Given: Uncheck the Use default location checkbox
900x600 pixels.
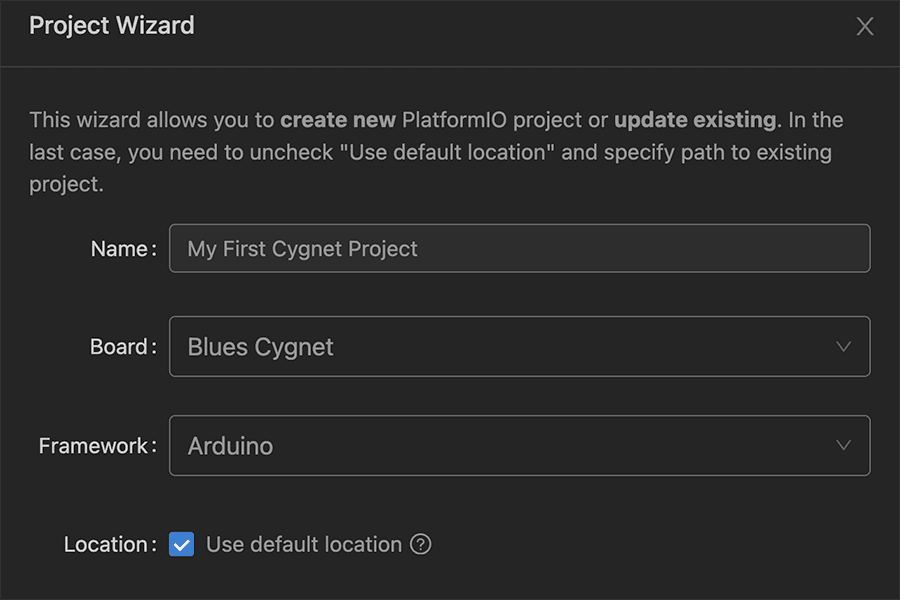Looking at the screenshot, I should click(x=181, y=545).
